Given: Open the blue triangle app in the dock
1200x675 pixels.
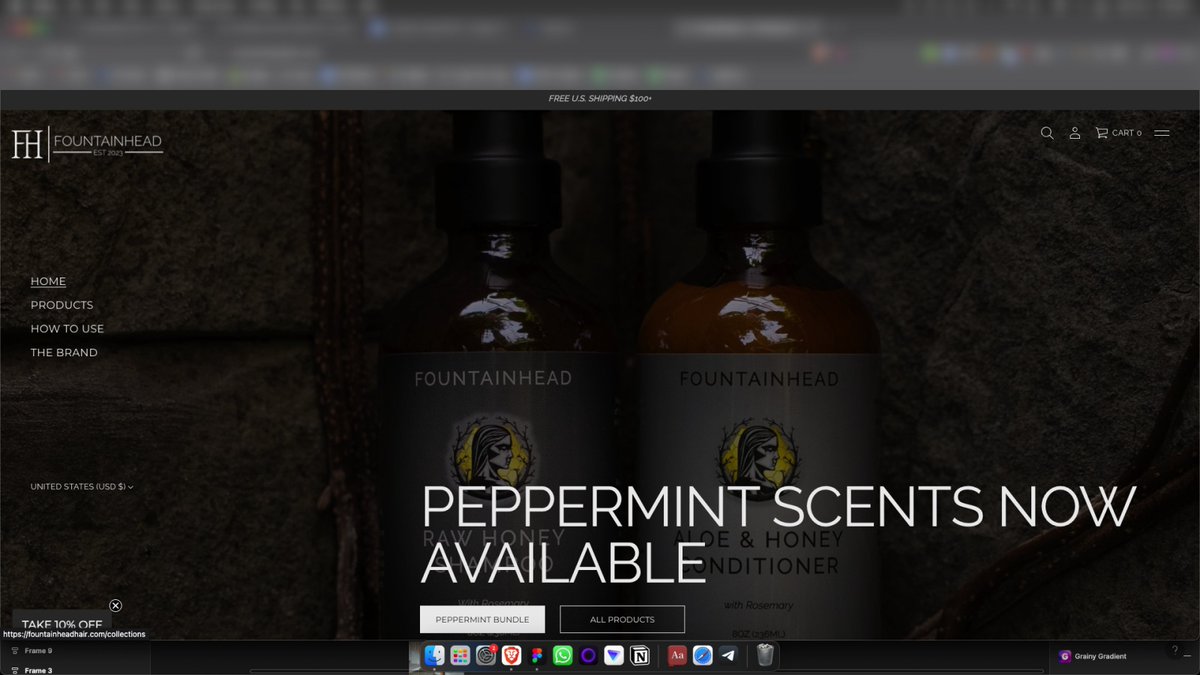Looking at the screenshot, I should tap(614, 656).
